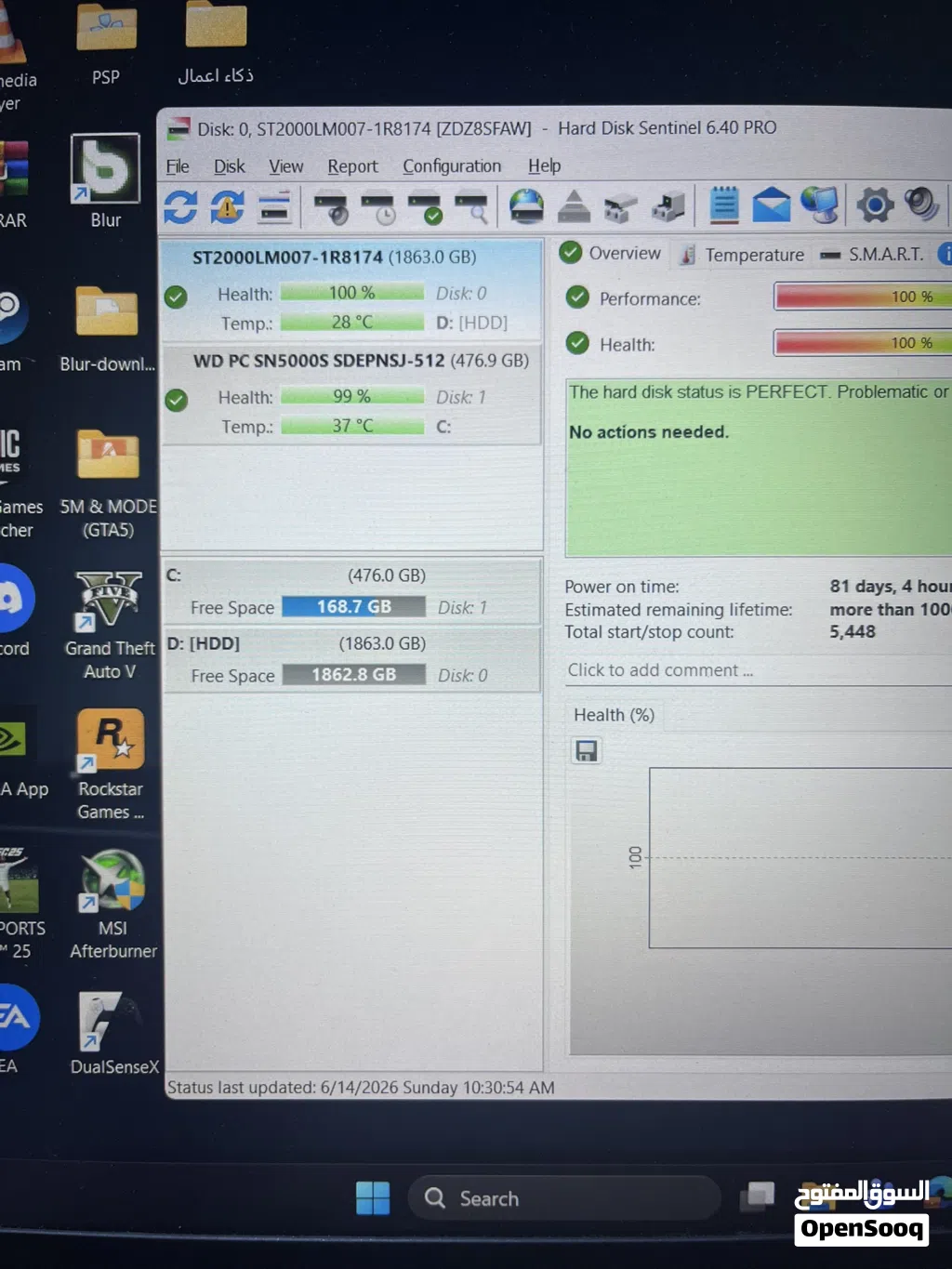952x1269 pixels.
Task: Click the Click to add comment field
Action: pos(758,670)
